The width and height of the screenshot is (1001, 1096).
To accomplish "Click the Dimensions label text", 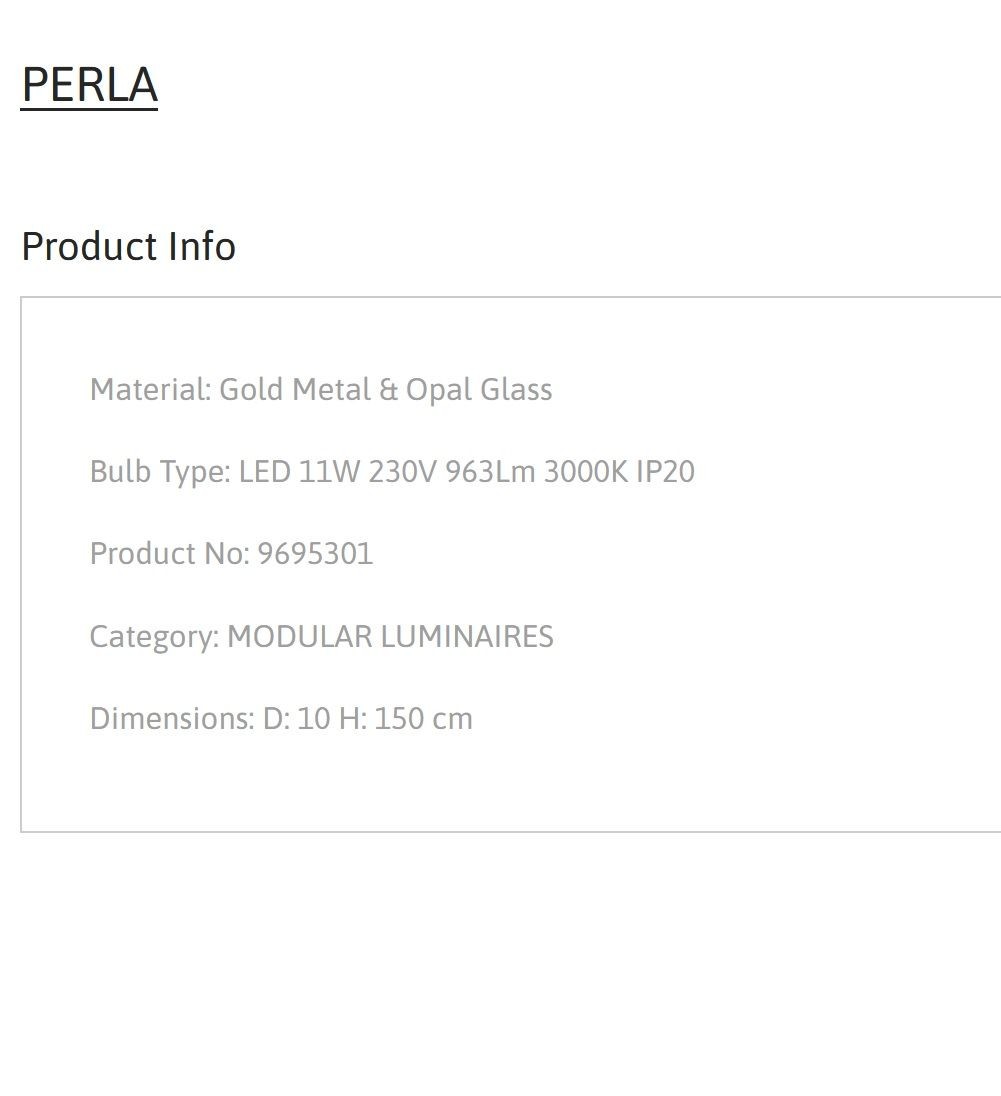I will pos(173,719).
